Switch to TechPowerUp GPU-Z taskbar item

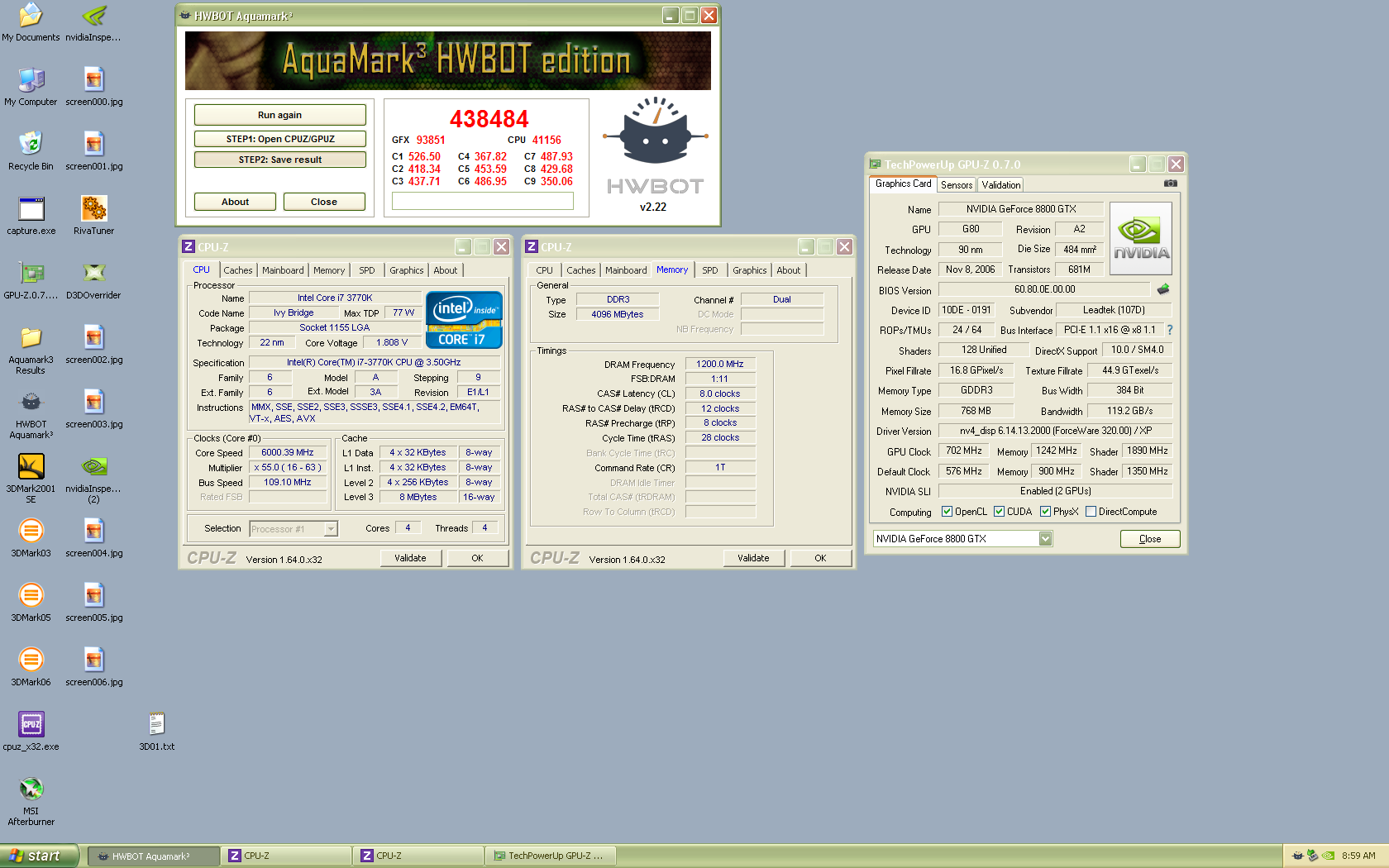click(x=550, y=856)
